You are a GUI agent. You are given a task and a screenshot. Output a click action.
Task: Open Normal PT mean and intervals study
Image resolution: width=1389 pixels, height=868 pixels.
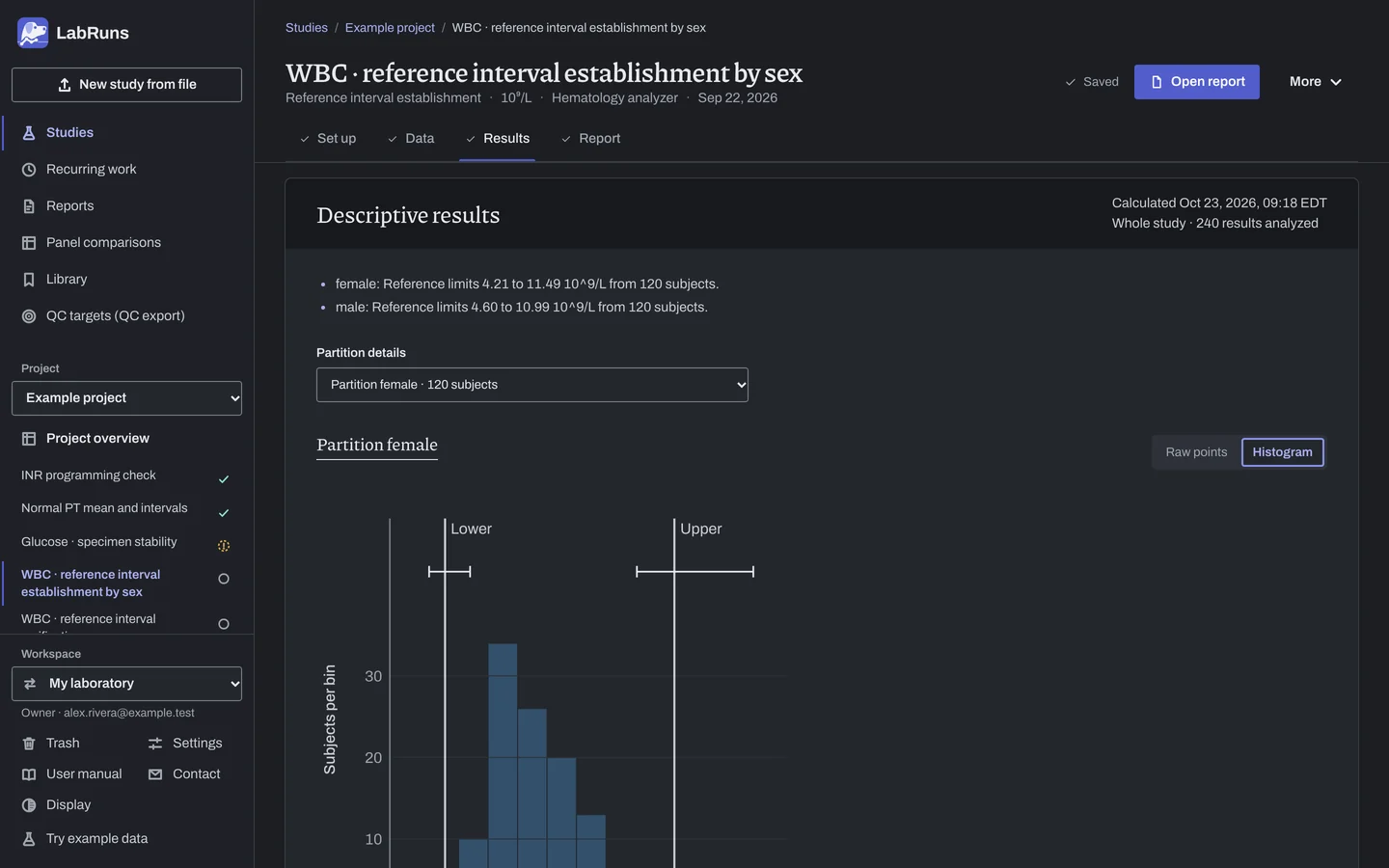pos(104,508)
